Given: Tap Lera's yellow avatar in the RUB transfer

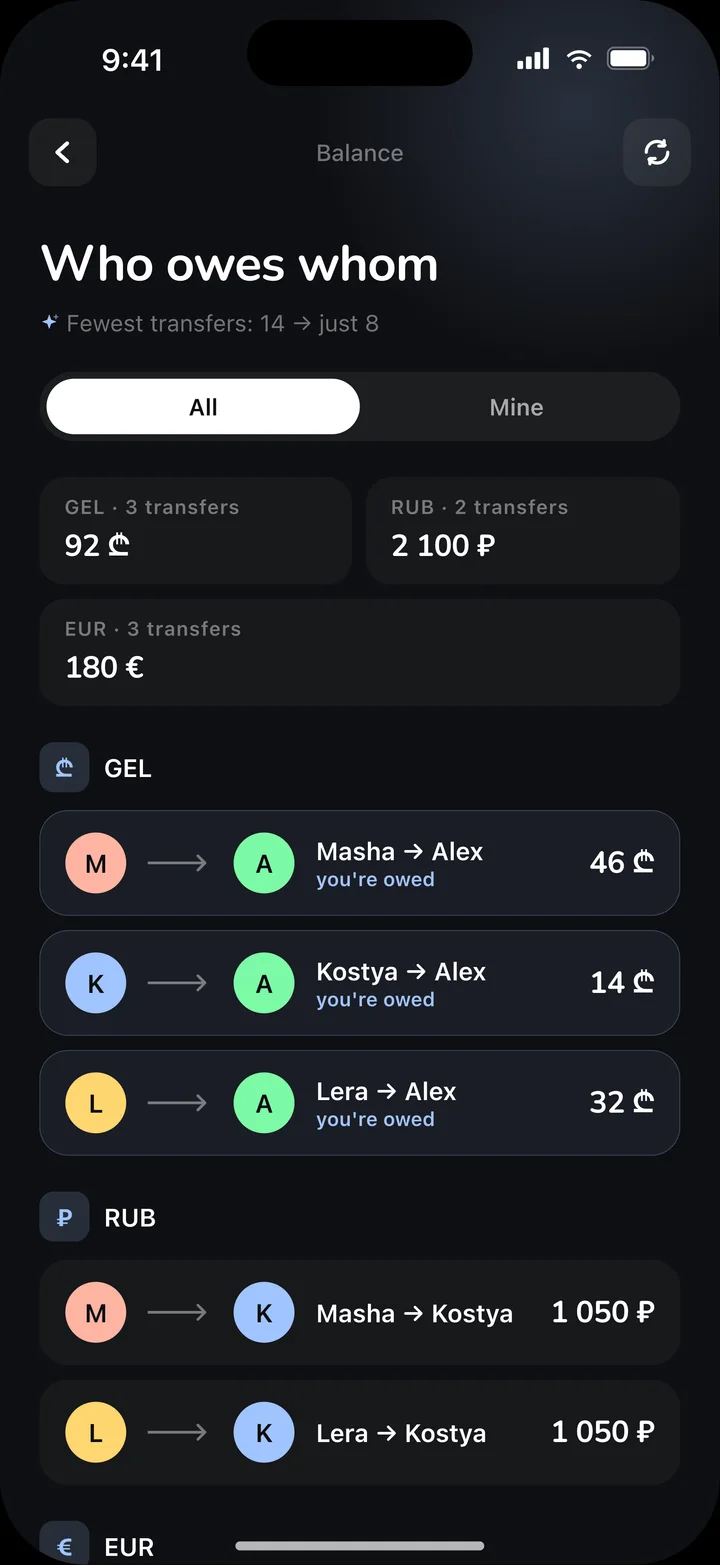Looking at the screenshot, I should click(x=96, y=1433).
